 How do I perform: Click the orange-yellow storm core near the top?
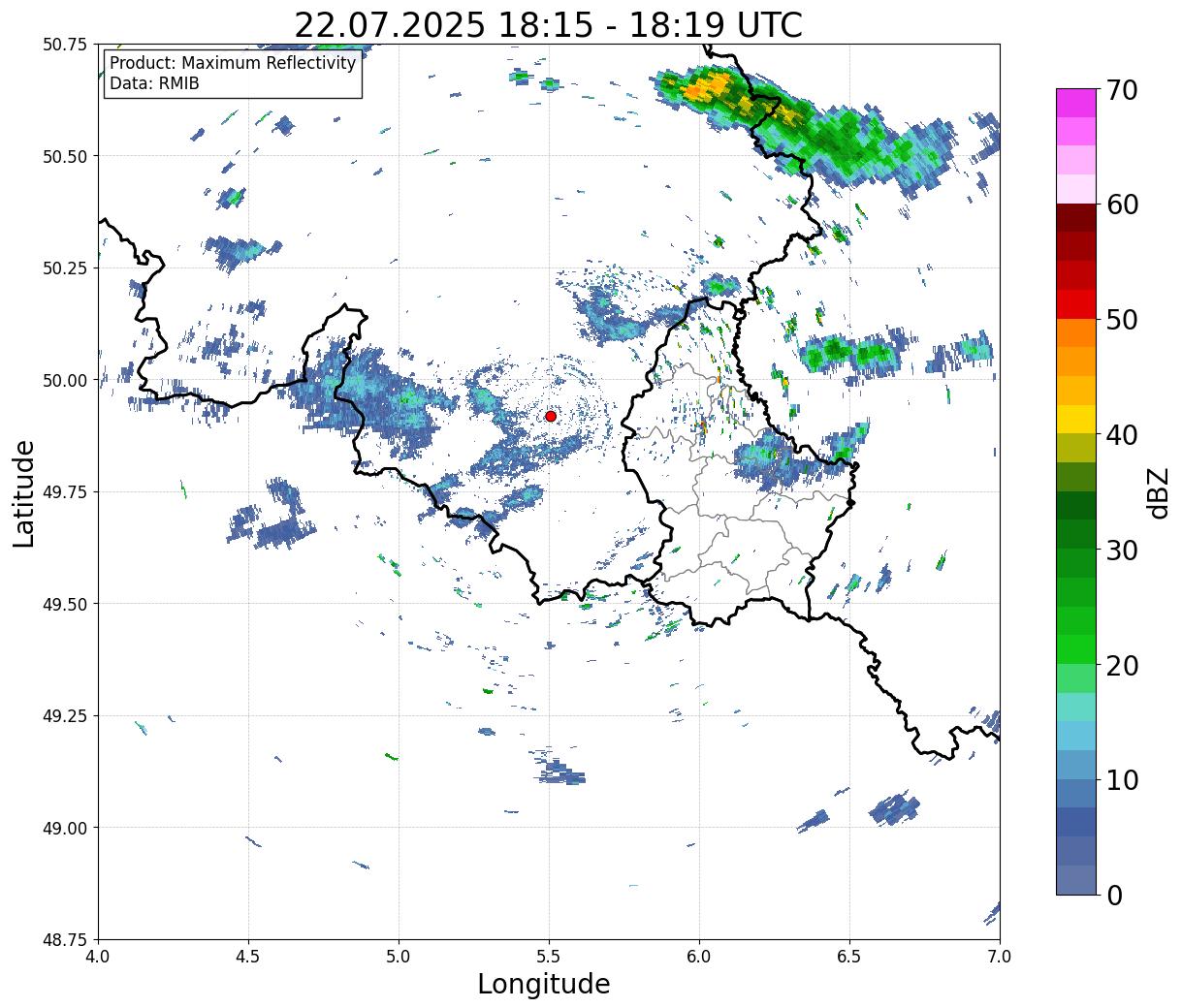tap(706, 89)
